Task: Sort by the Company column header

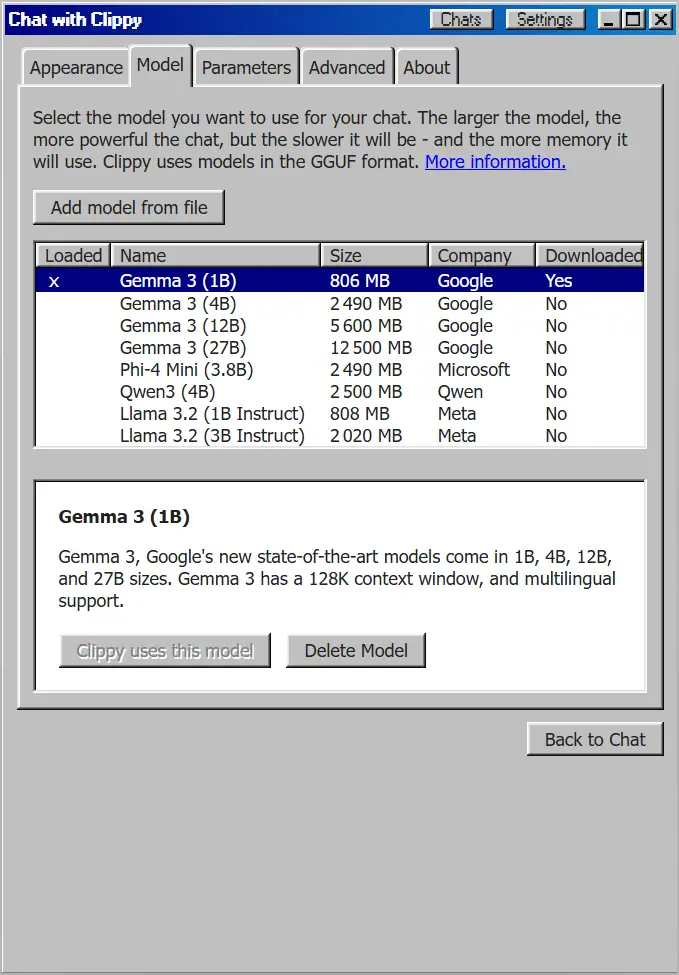Action: 482,256
